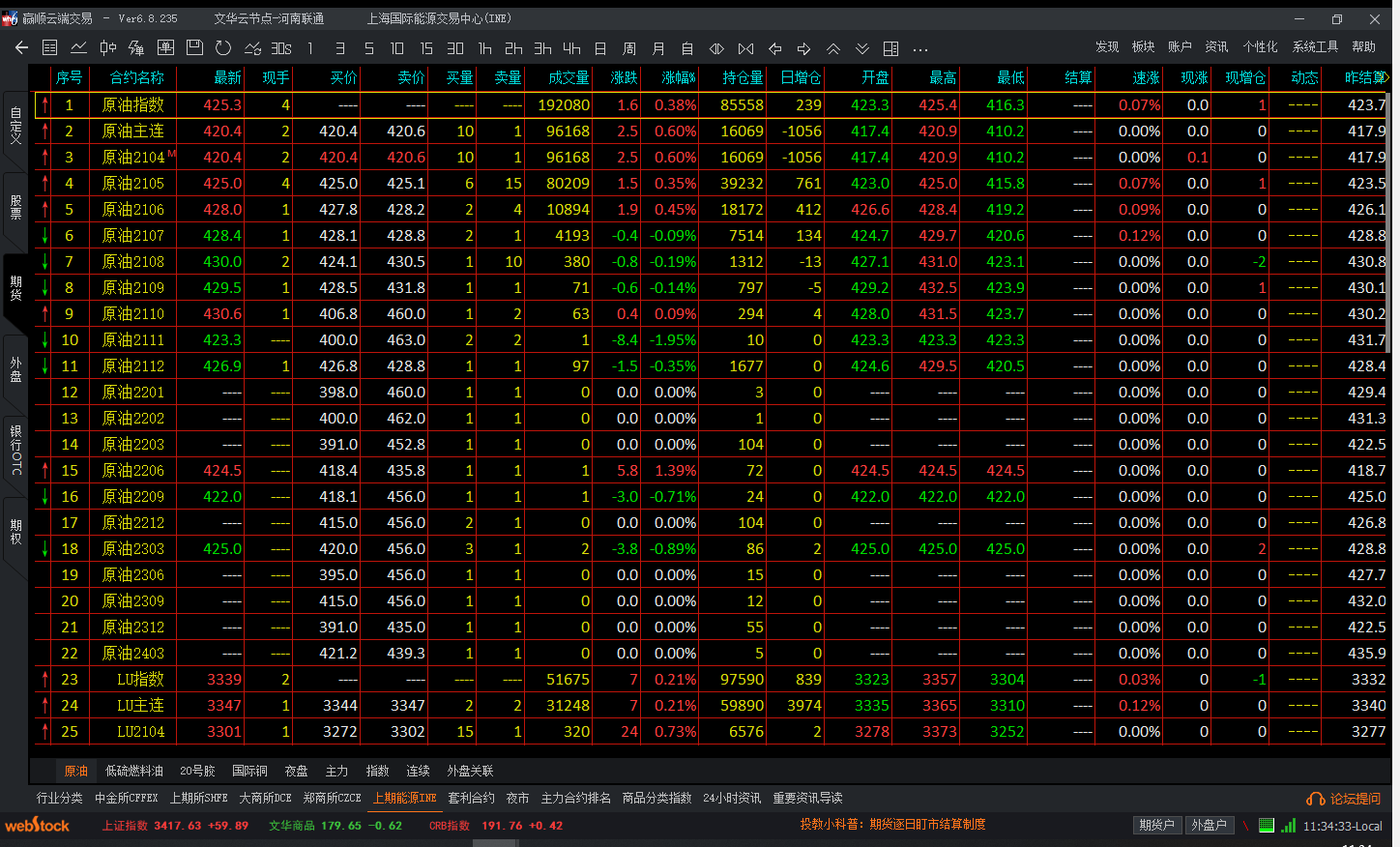Select the 大商所DCE exchange tab
This screenshot has width=1400, height=847.
(x=266, y=799)
